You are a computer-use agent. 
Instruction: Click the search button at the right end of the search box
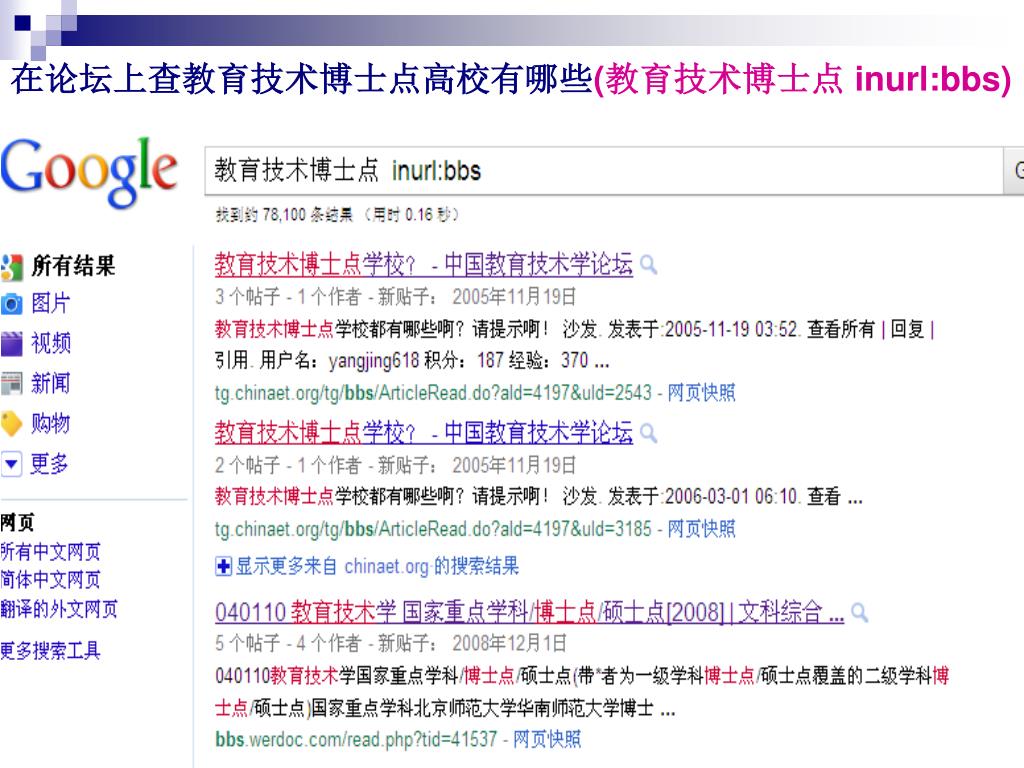1014,171
